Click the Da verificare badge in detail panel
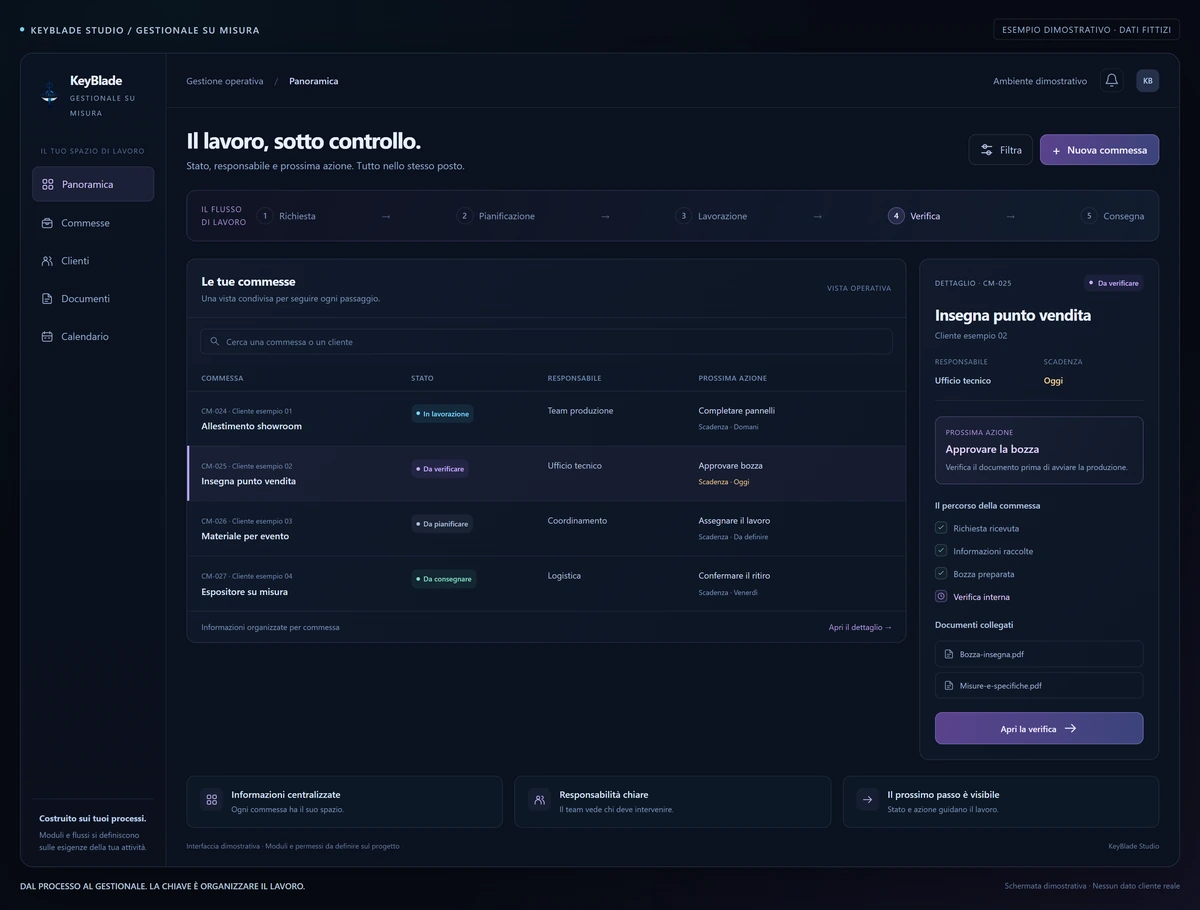This screenshot has height=910, width=1200. (1114, 283)
